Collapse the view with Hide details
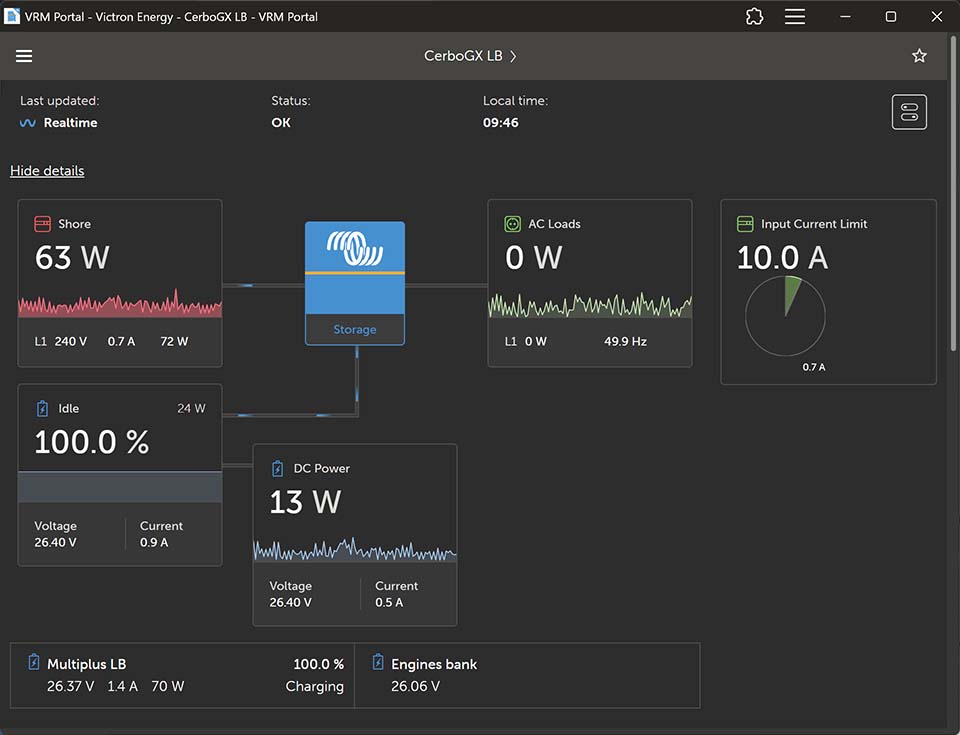This screenshot has width=960, height=735. tap(47, 171)
